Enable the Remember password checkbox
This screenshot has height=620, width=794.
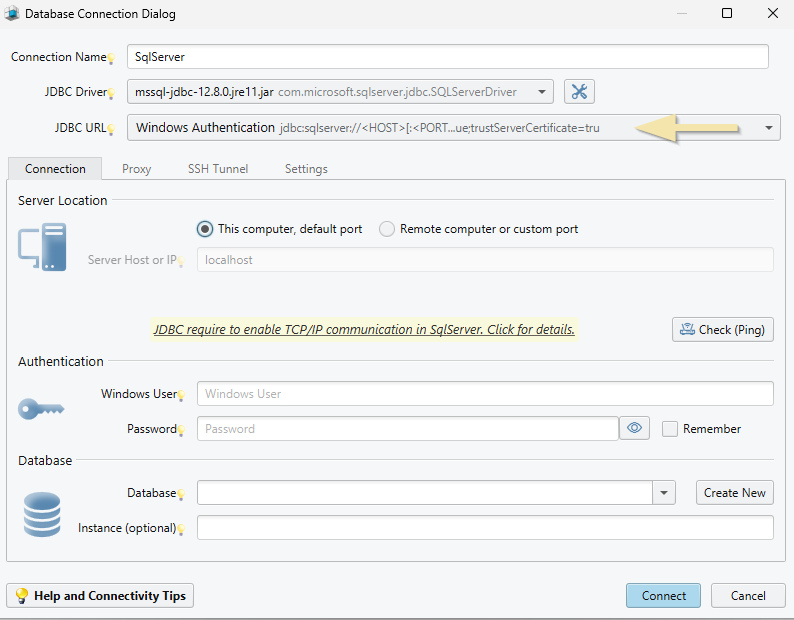tap(670, 429)
